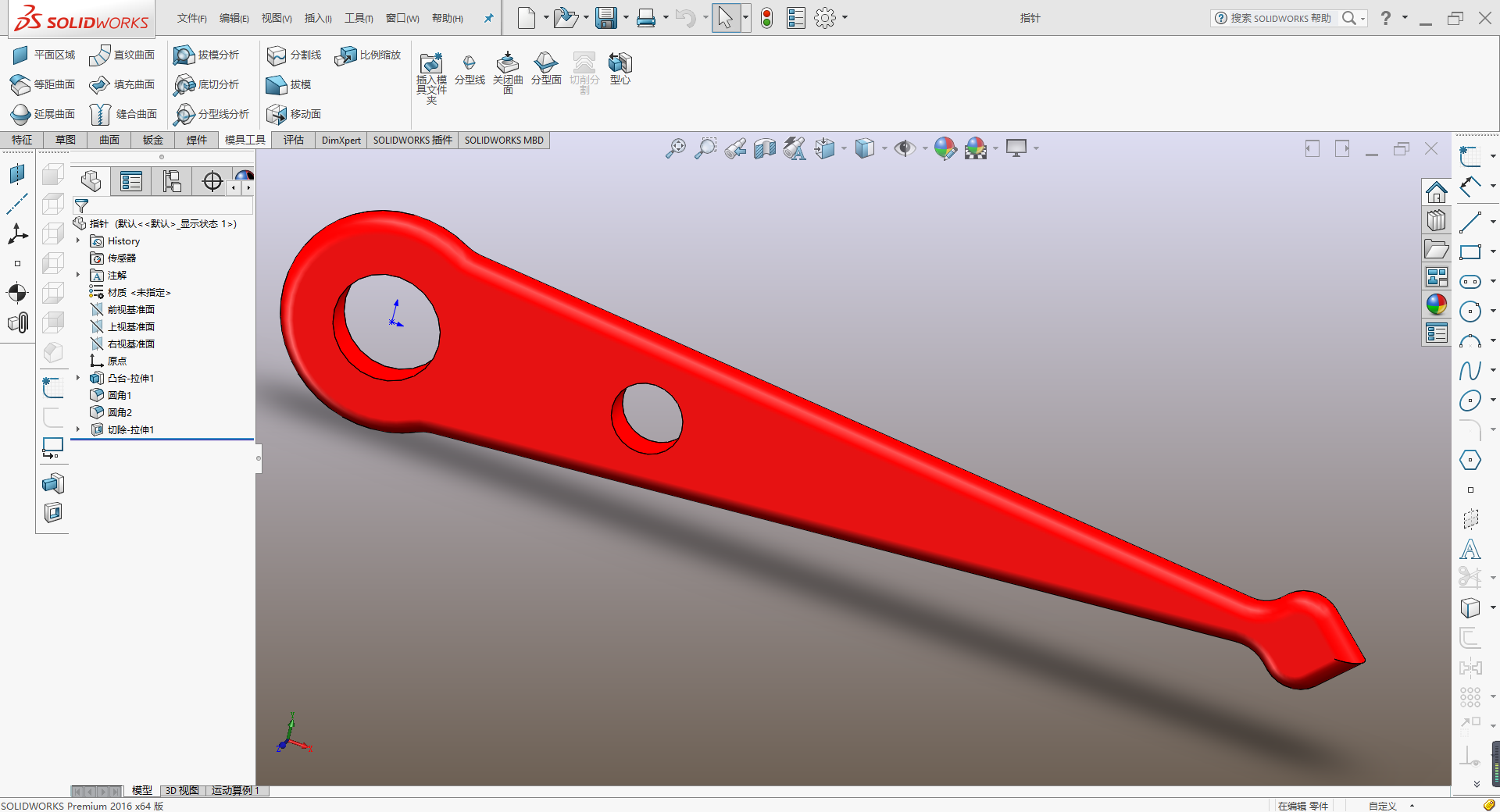Select the 前视基准面 front plane
This screenshot has width=1500, height=812.
click(x=123, y=309)
